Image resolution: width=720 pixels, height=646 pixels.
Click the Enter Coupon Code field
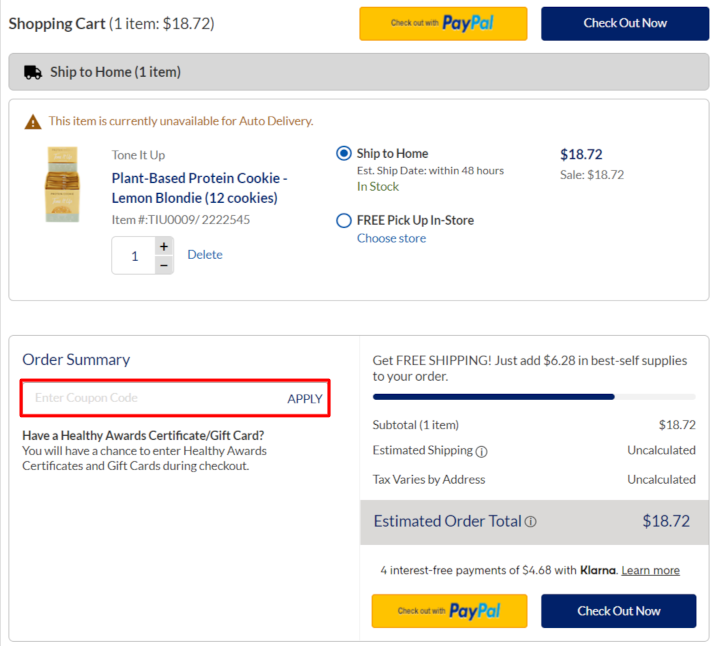pyautogui.click(x=150, y=398)
